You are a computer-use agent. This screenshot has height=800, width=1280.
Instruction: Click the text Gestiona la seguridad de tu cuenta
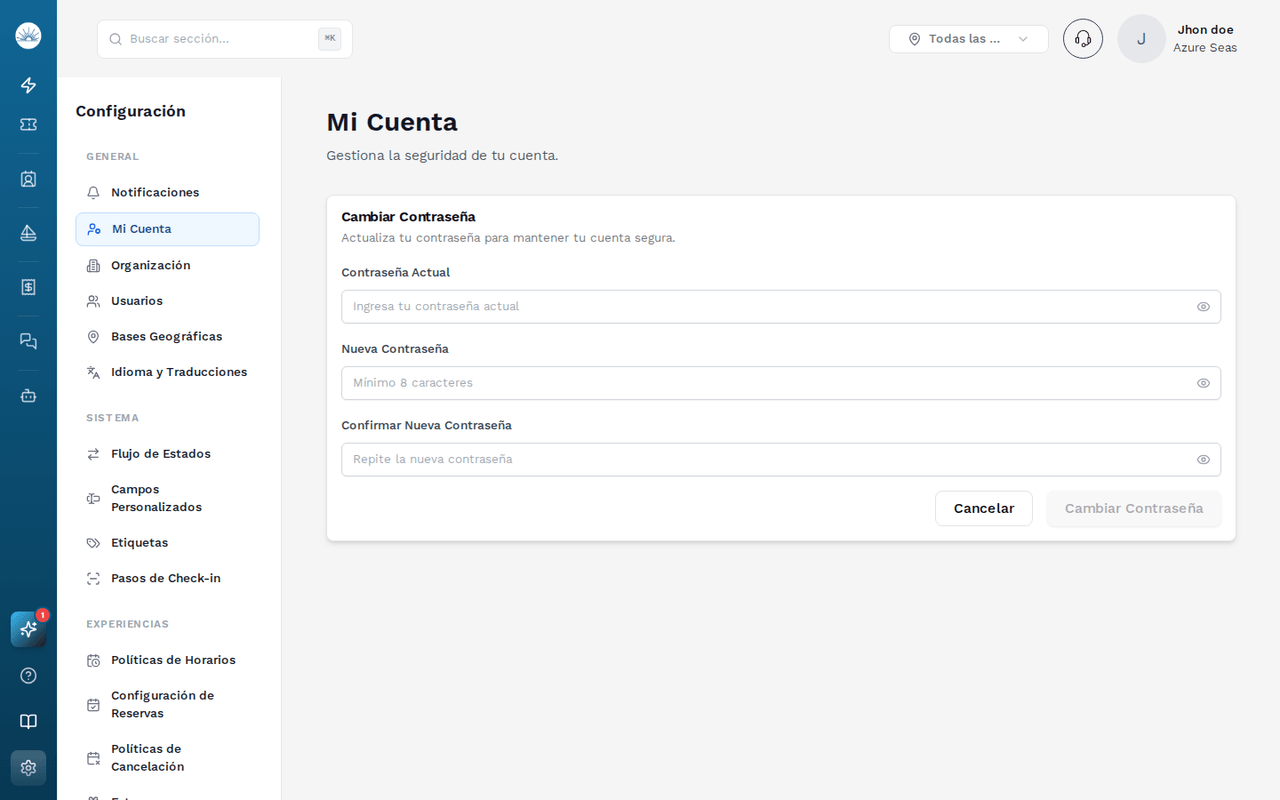[442, 156]
